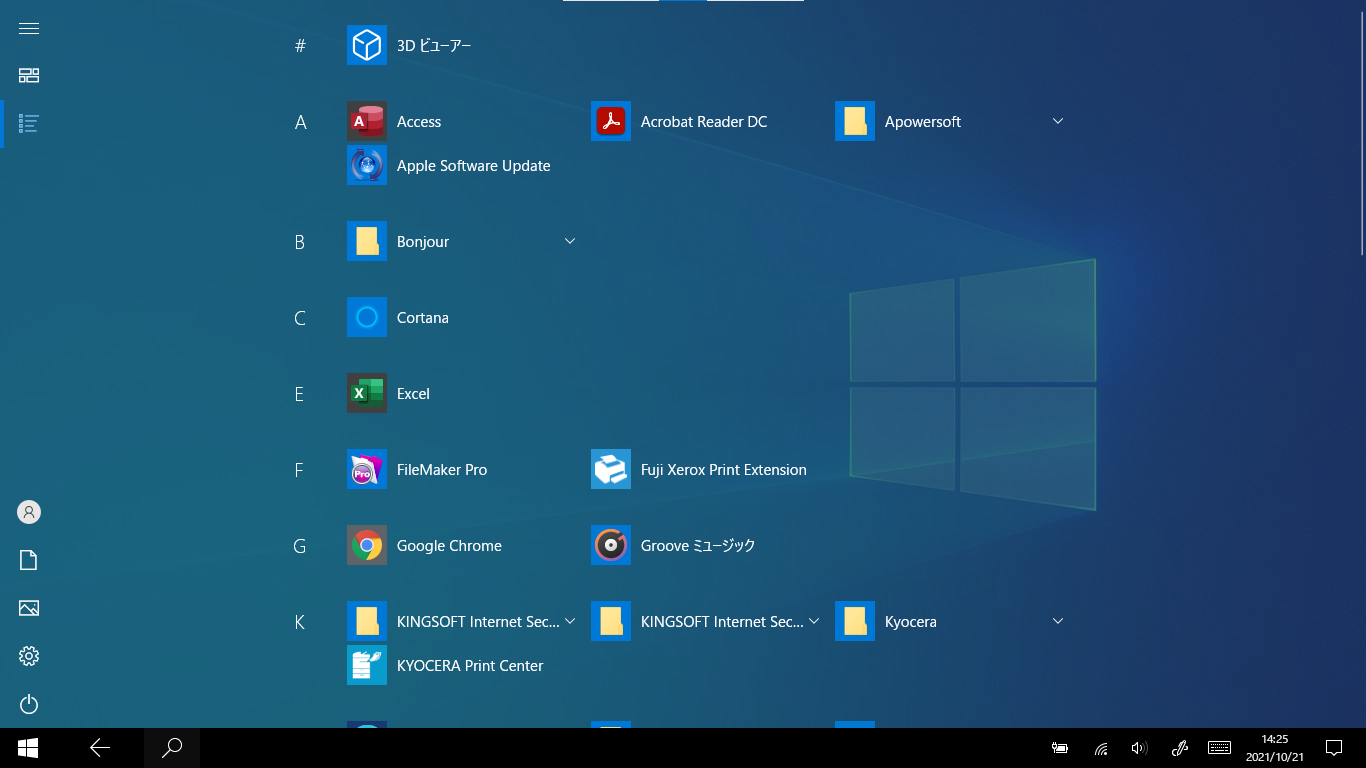The height and width of the screenshot is (768, 1366).
Task: Open FileMaker Pro
Action: [x=367, y=469]
